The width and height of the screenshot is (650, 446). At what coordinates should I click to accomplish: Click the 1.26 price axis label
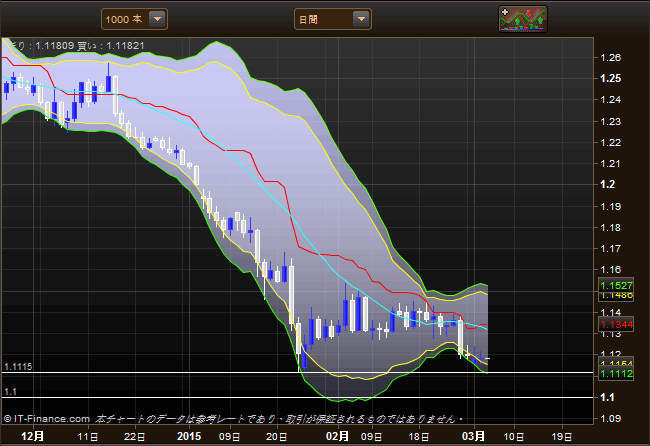(x=611, y=58)
